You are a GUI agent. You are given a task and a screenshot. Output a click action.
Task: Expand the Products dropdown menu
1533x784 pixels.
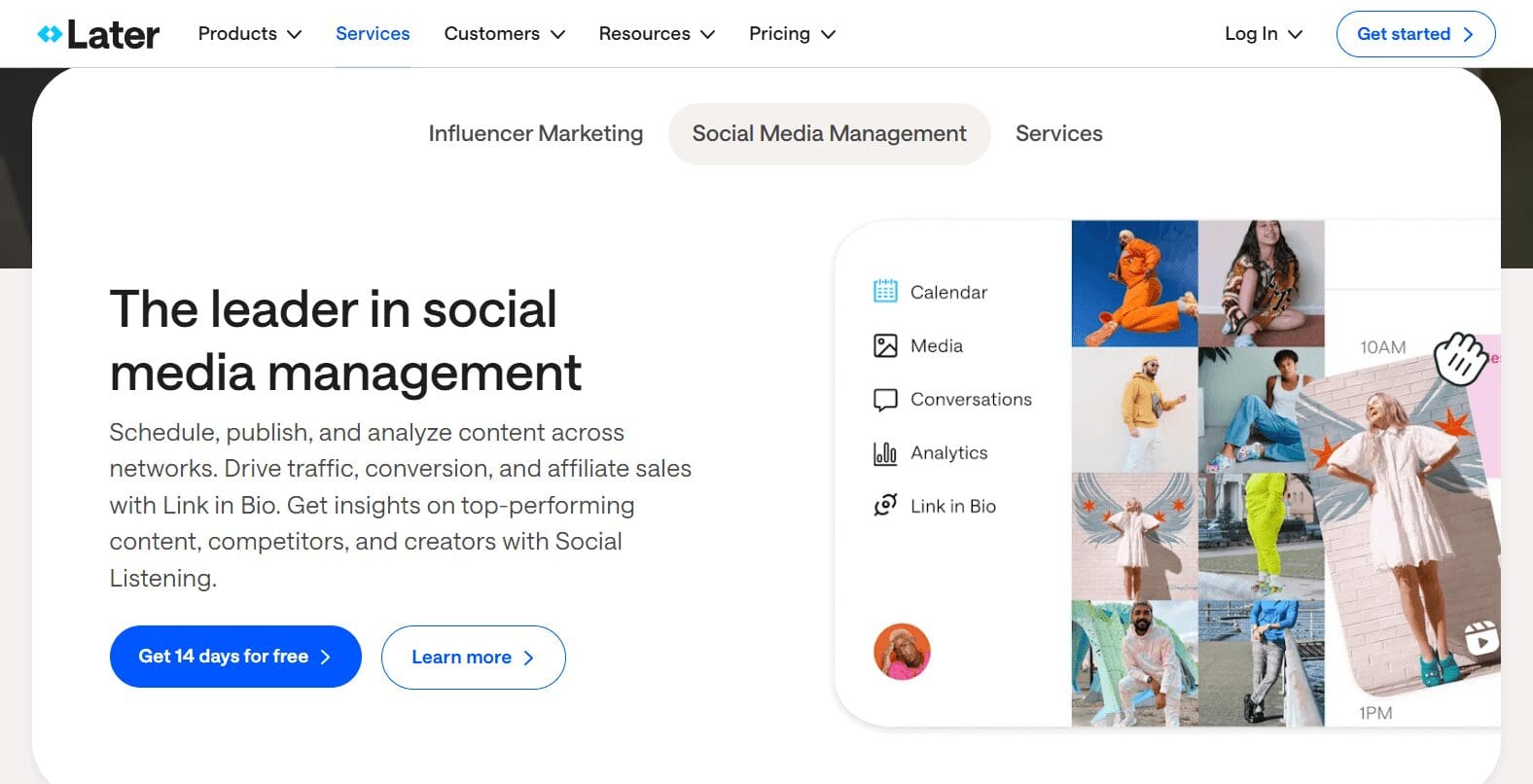pos(249,34)
